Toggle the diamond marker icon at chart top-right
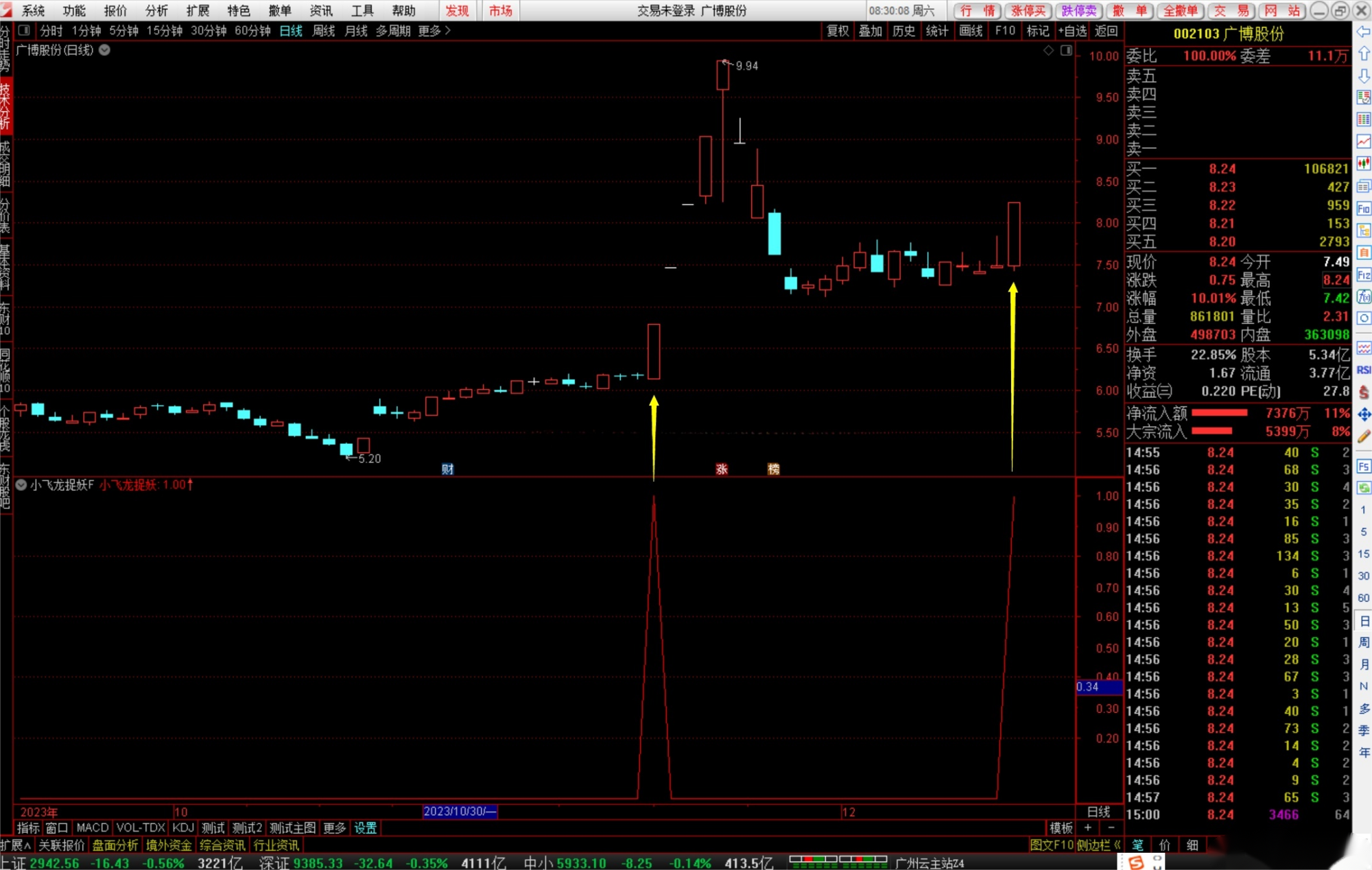Image resolution: width=1372 pixels, height=870 pixels. click(x=1048, y=50)
